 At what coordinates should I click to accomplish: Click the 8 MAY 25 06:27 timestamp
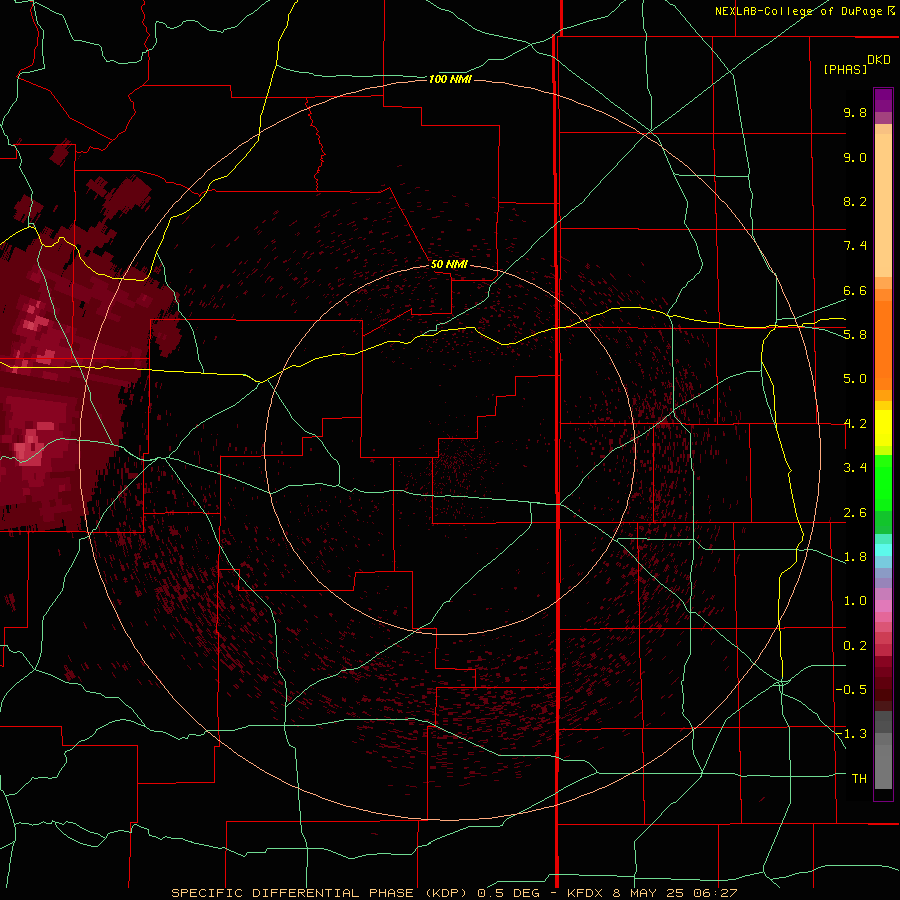tap(674, 893)
